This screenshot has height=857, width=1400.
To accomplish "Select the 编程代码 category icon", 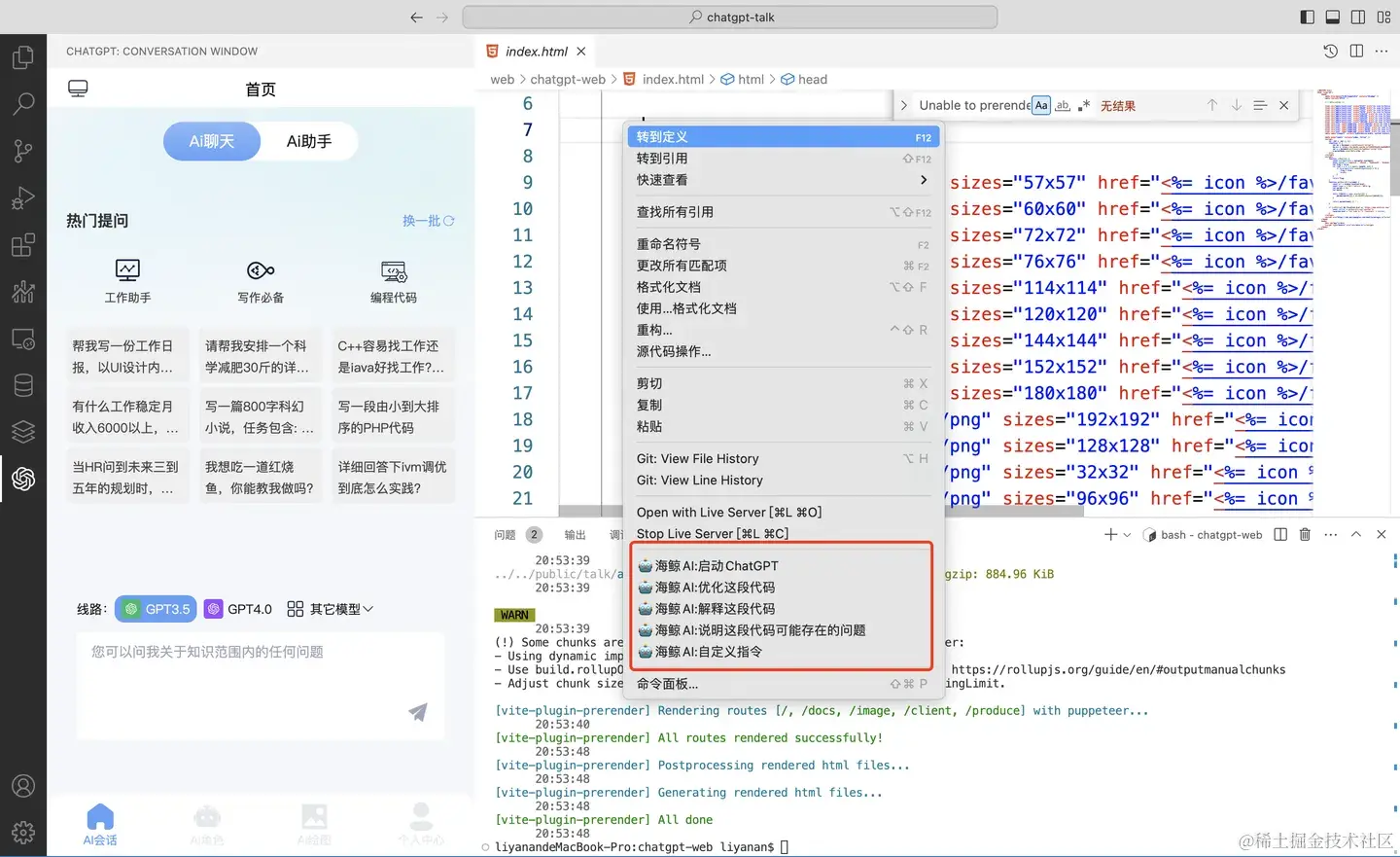I will click(x=394, y=270).
